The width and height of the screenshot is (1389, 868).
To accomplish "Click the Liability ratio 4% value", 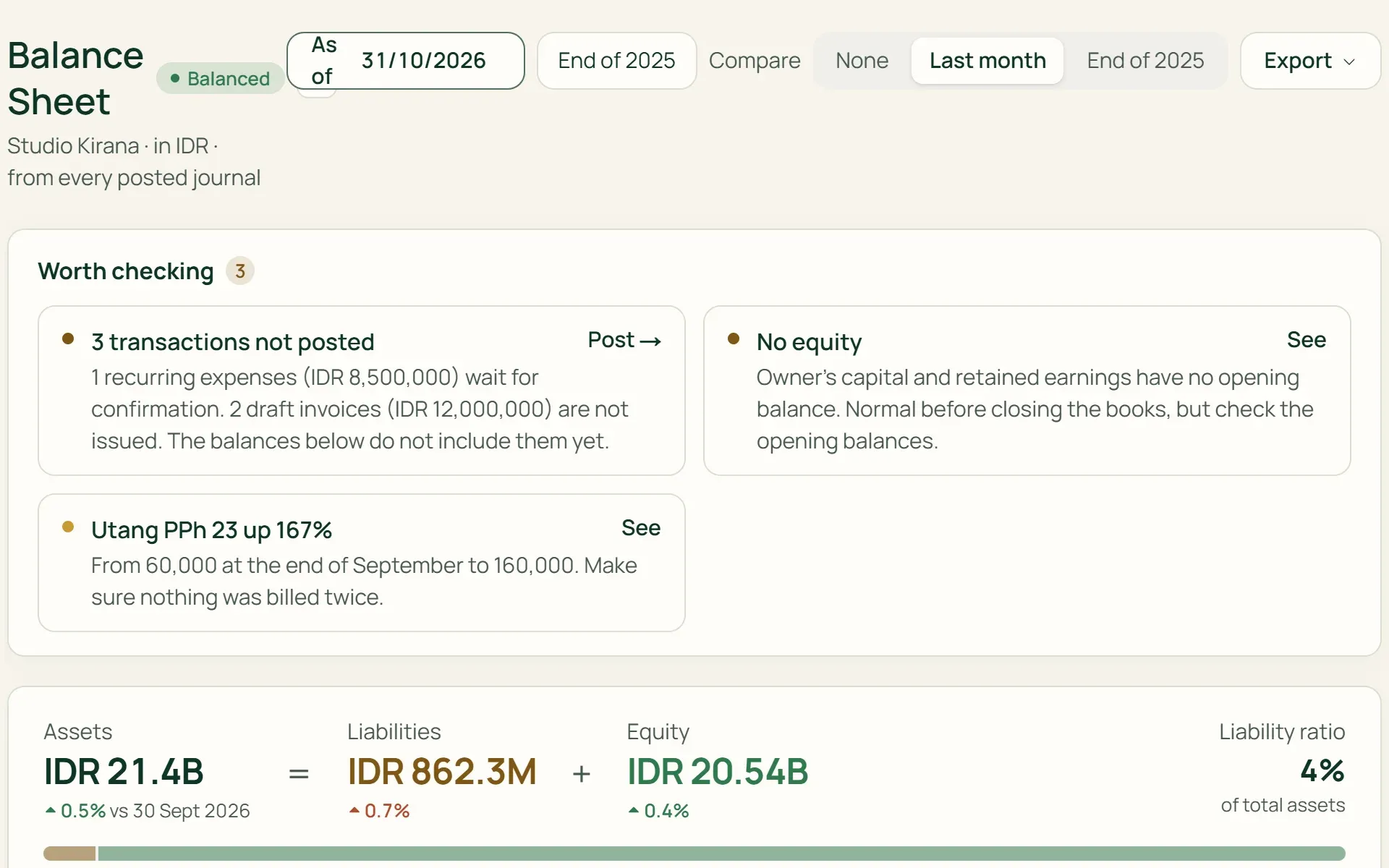I will 1322,770.
